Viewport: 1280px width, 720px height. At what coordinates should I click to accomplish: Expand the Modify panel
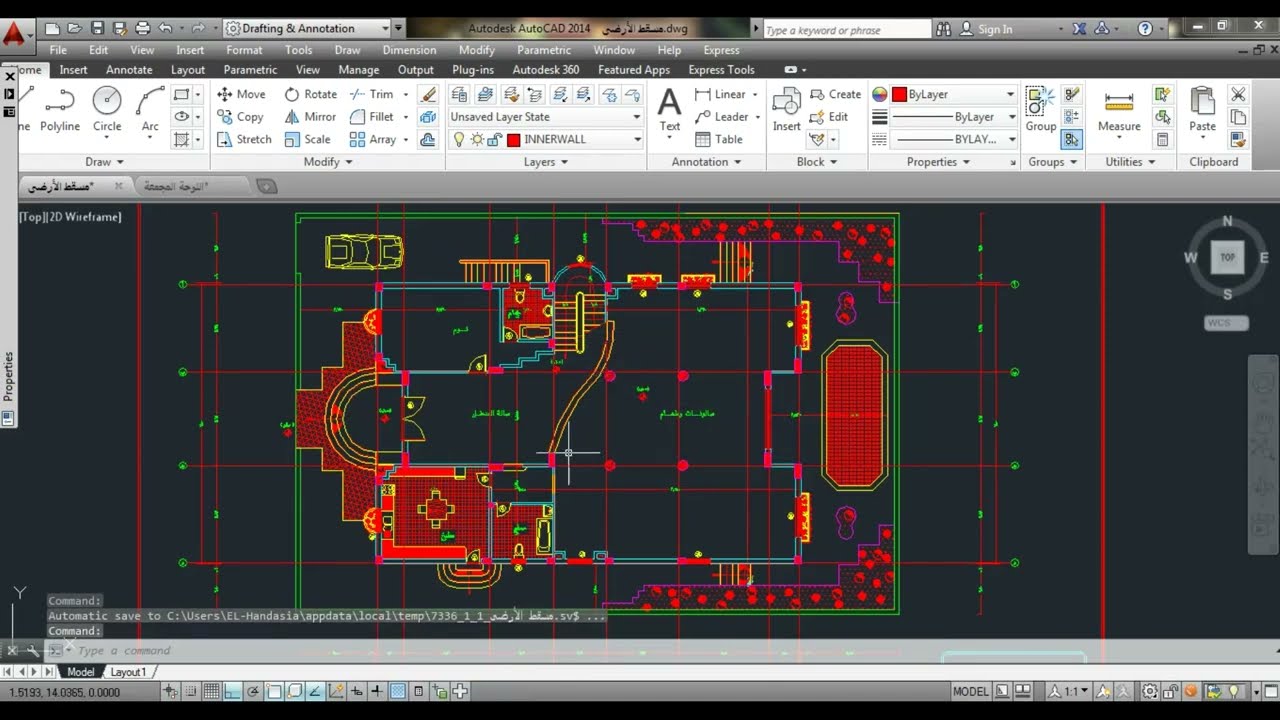coord(328,162)
